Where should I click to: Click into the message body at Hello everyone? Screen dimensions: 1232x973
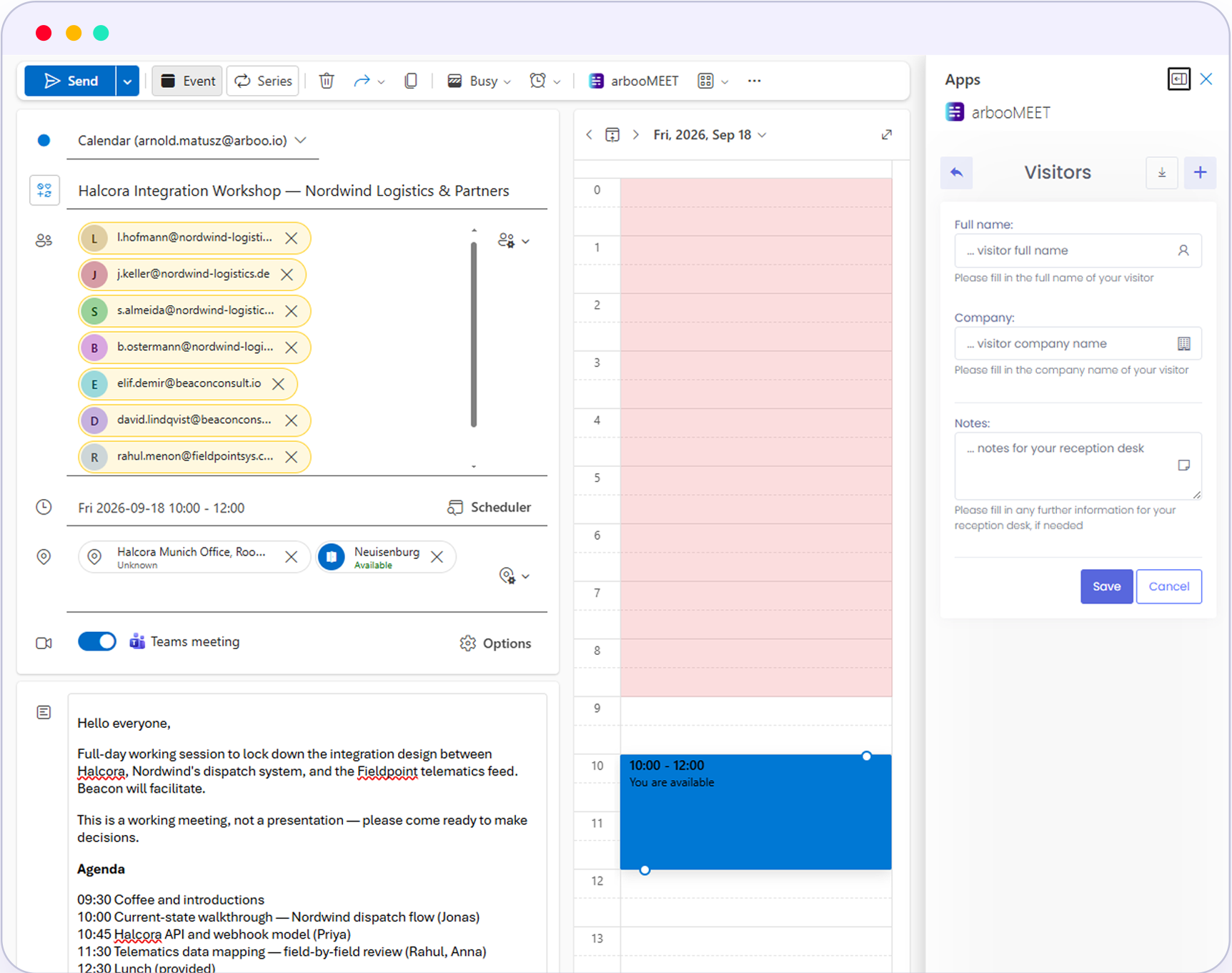click(124, 723)
